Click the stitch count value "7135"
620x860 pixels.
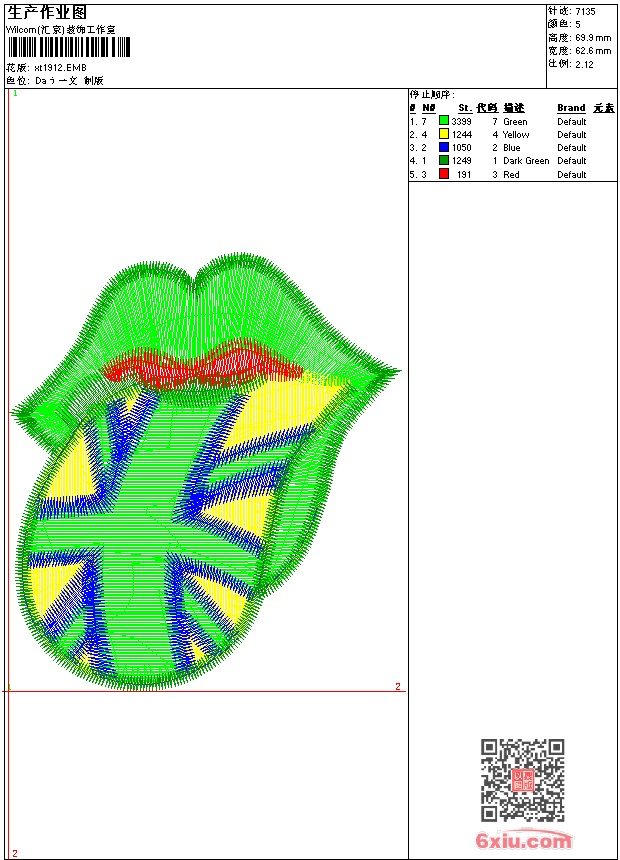tap(585, 12)
